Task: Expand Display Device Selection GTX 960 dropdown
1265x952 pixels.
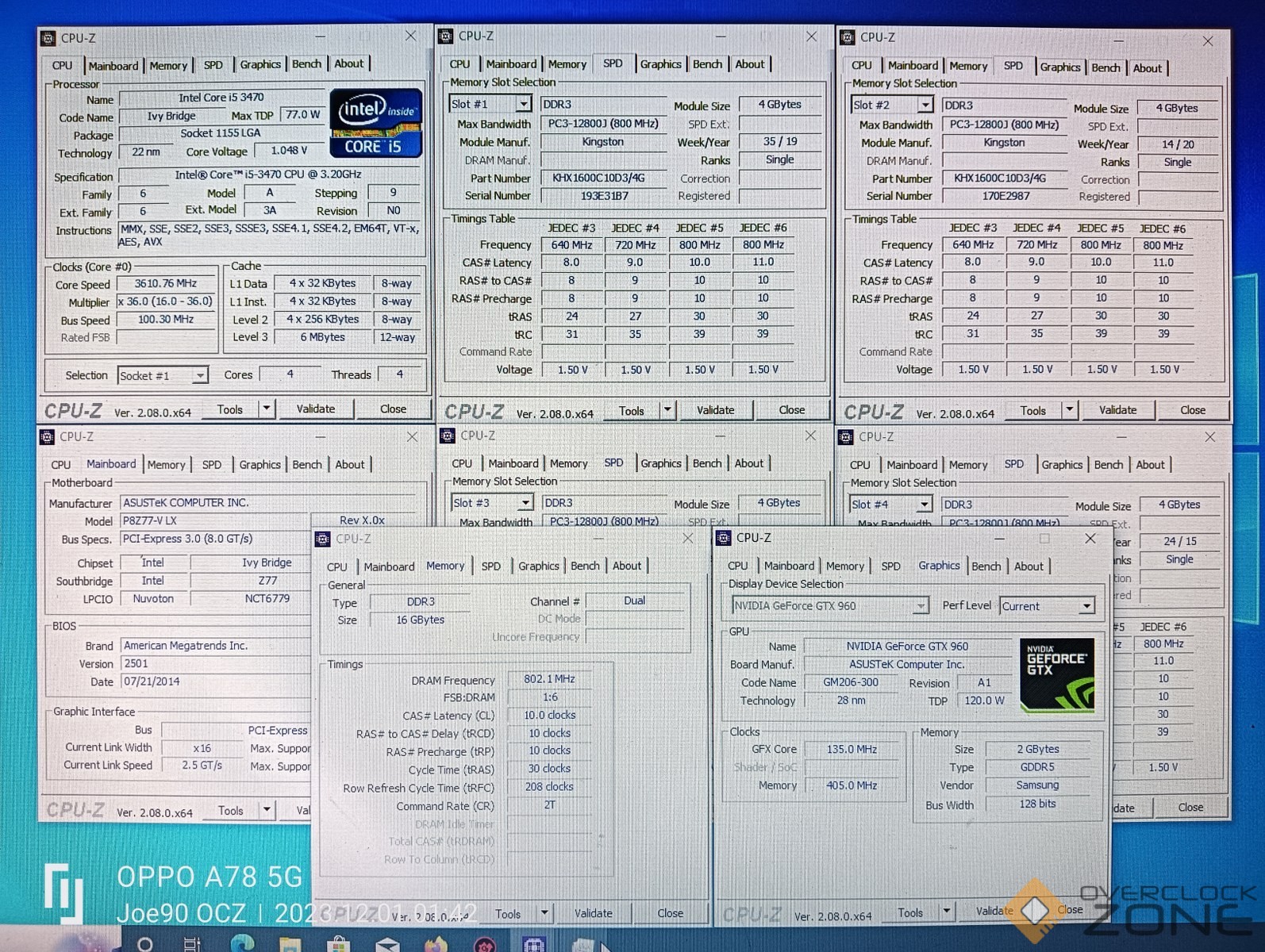Action: [920, 606]
